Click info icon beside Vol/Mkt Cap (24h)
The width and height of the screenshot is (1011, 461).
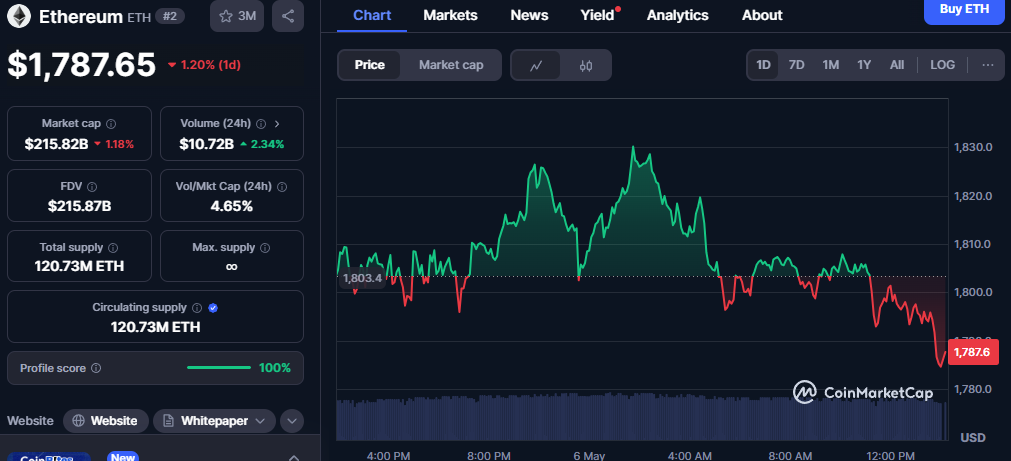coord(282,186)
